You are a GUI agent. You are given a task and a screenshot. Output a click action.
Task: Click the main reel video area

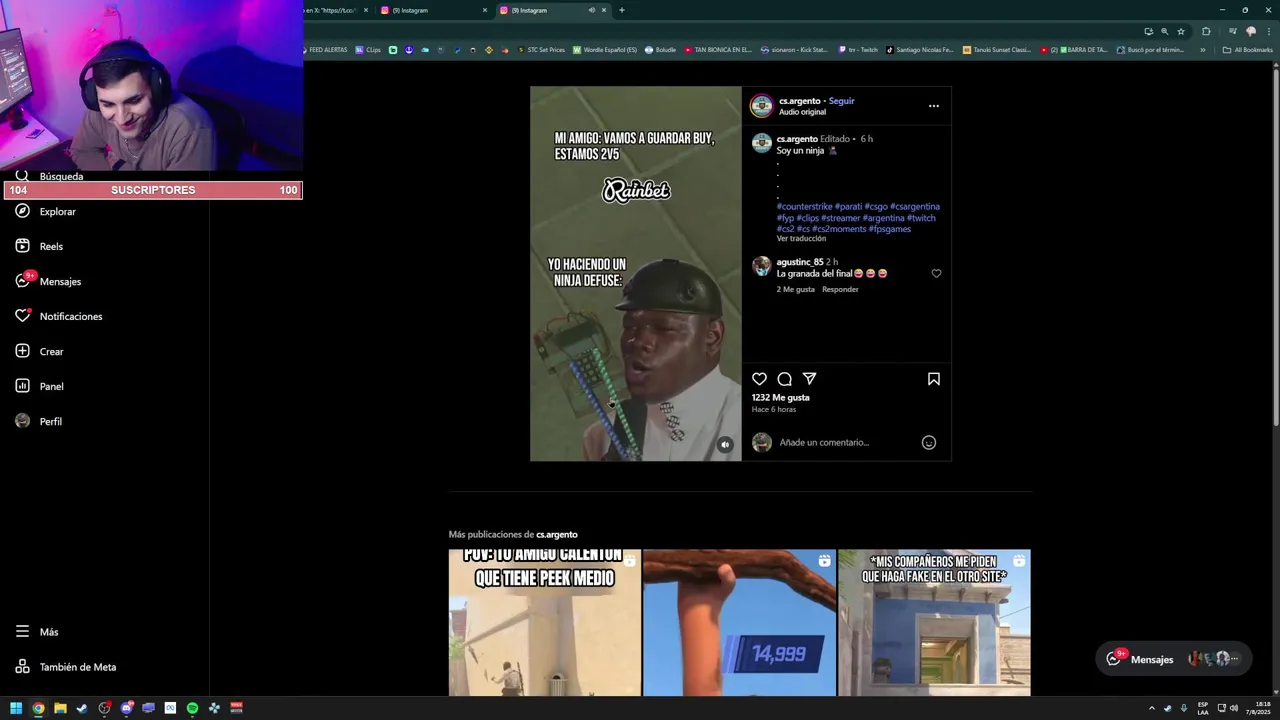636,273
